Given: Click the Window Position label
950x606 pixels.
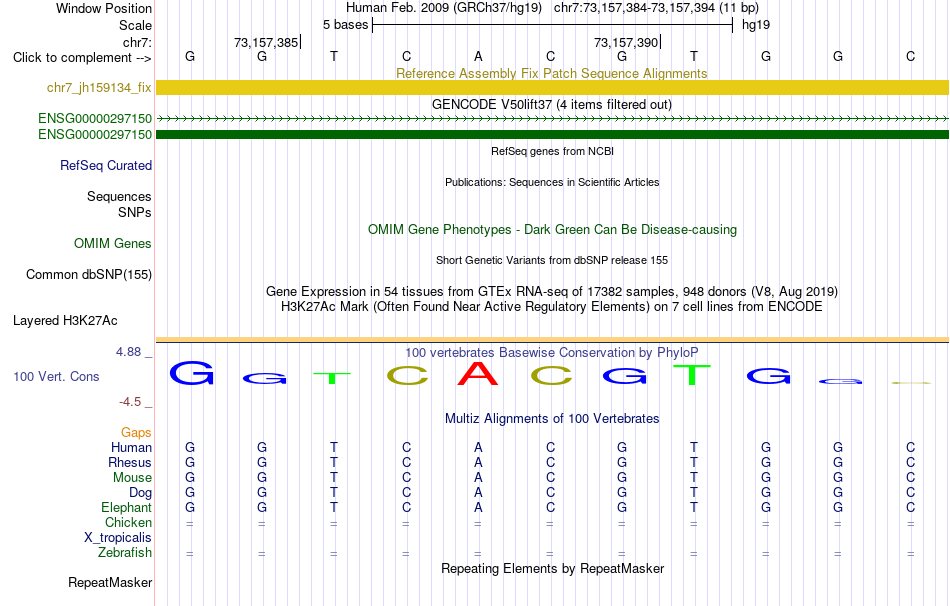Looking at the screenshot, I should [104, 8].
